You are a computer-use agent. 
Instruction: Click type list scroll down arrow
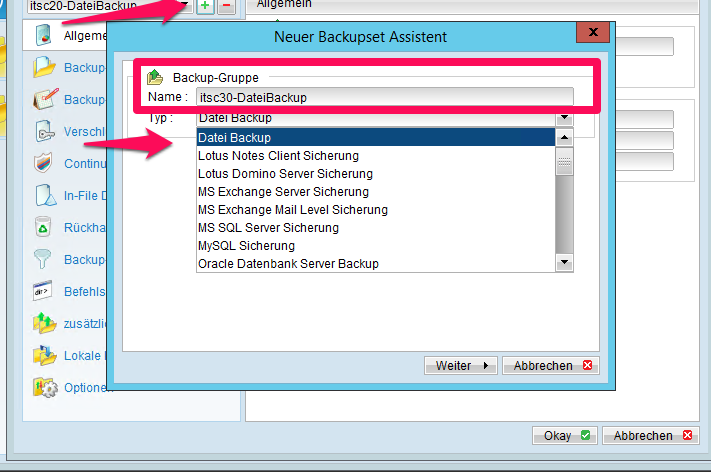click(x=564, y=262)
